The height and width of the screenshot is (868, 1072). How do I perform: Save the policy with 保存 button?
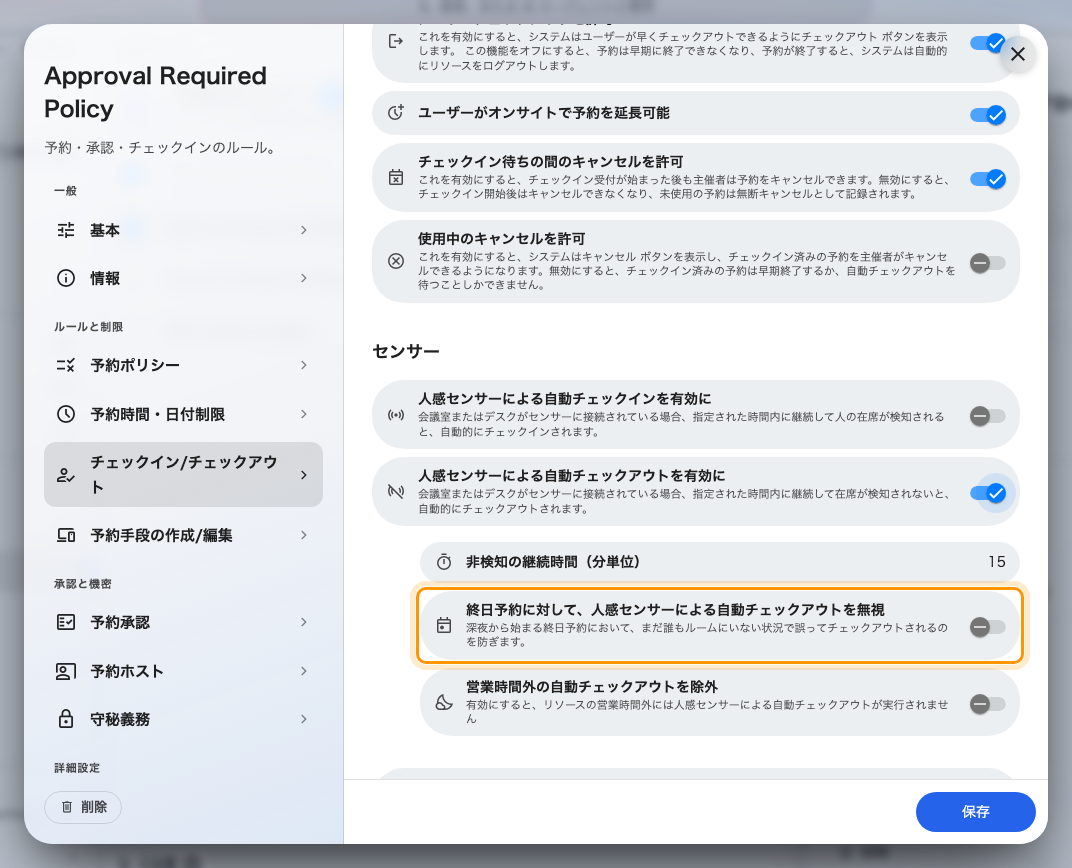tap(976, 812)
